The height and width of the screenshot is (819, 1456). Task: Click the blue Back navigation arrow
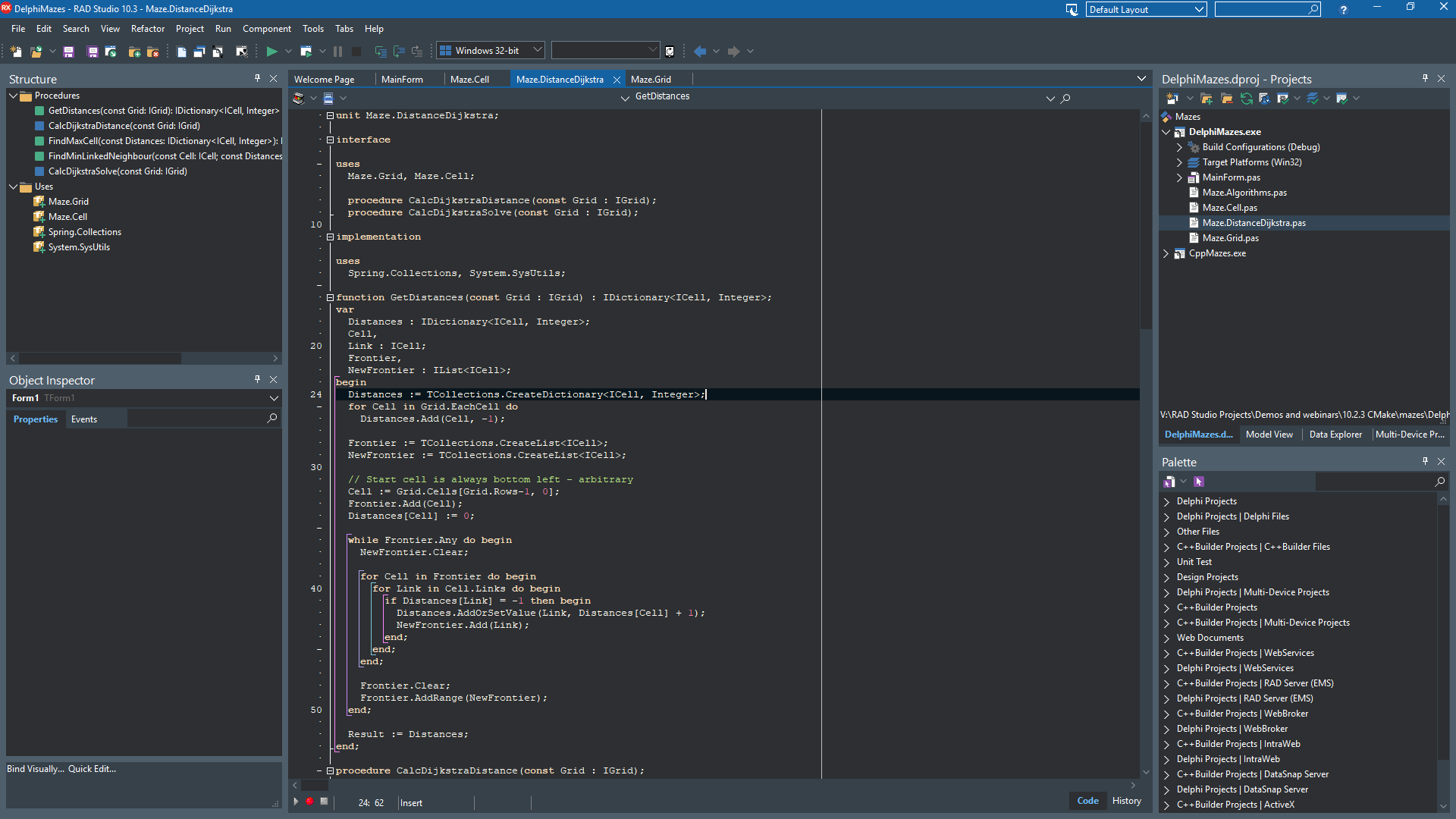(700, 52)
